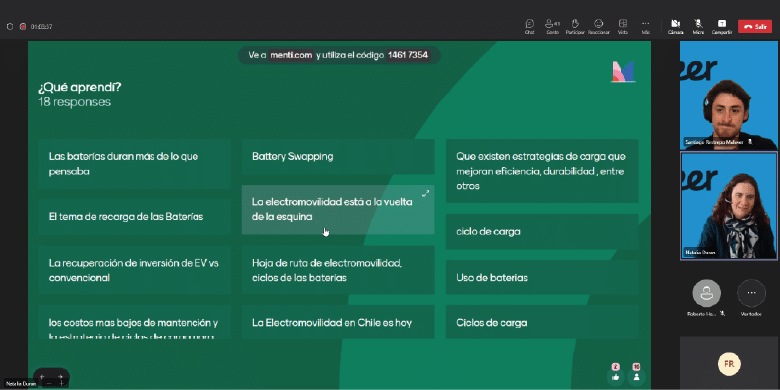The image size is (780, 390).
Task: Click the FR initials avatar tile
Action: [x=729, y=364]
